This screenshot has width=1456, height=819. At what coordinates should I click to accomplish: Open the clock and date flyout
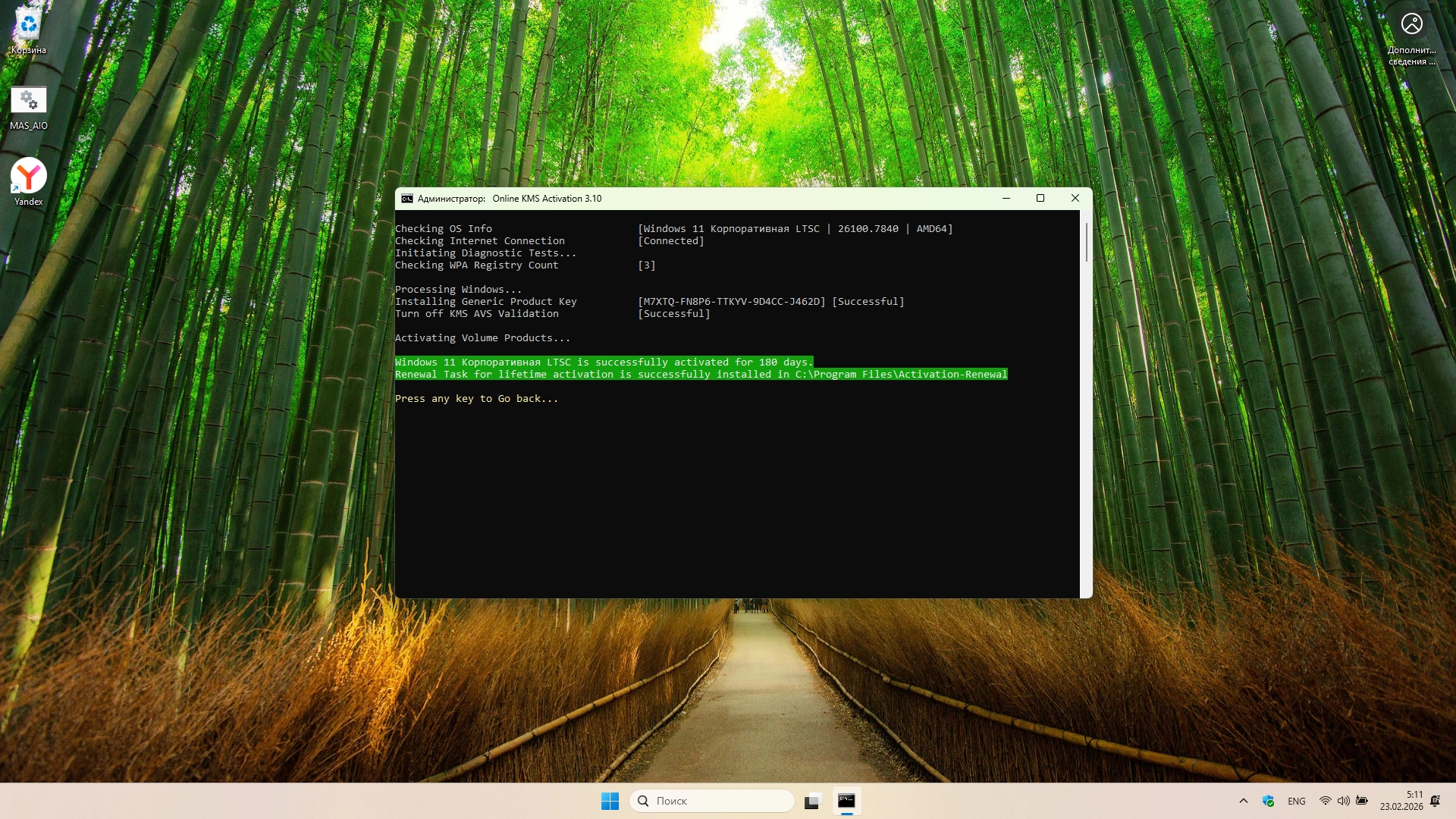pos(1401,801)
